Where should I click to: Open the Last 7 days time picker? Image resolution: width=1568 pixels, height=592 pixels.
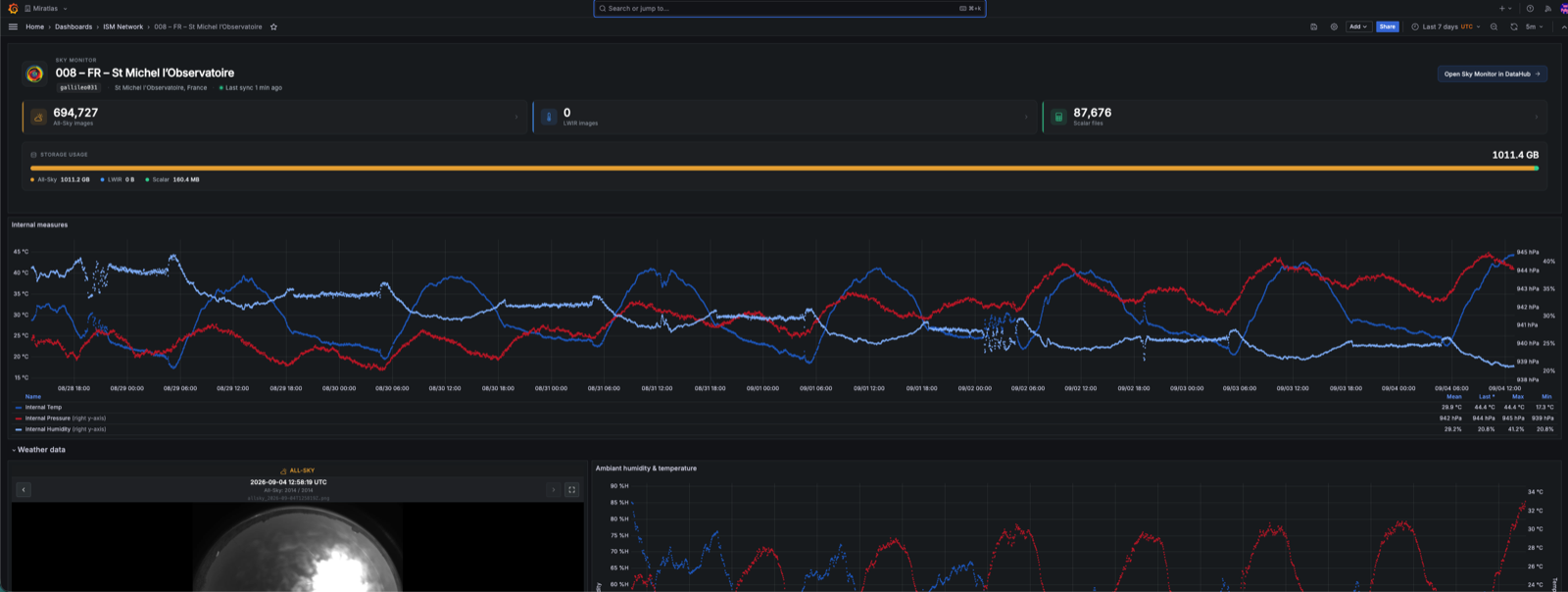pyautogui.click(x=1446, y=26)
